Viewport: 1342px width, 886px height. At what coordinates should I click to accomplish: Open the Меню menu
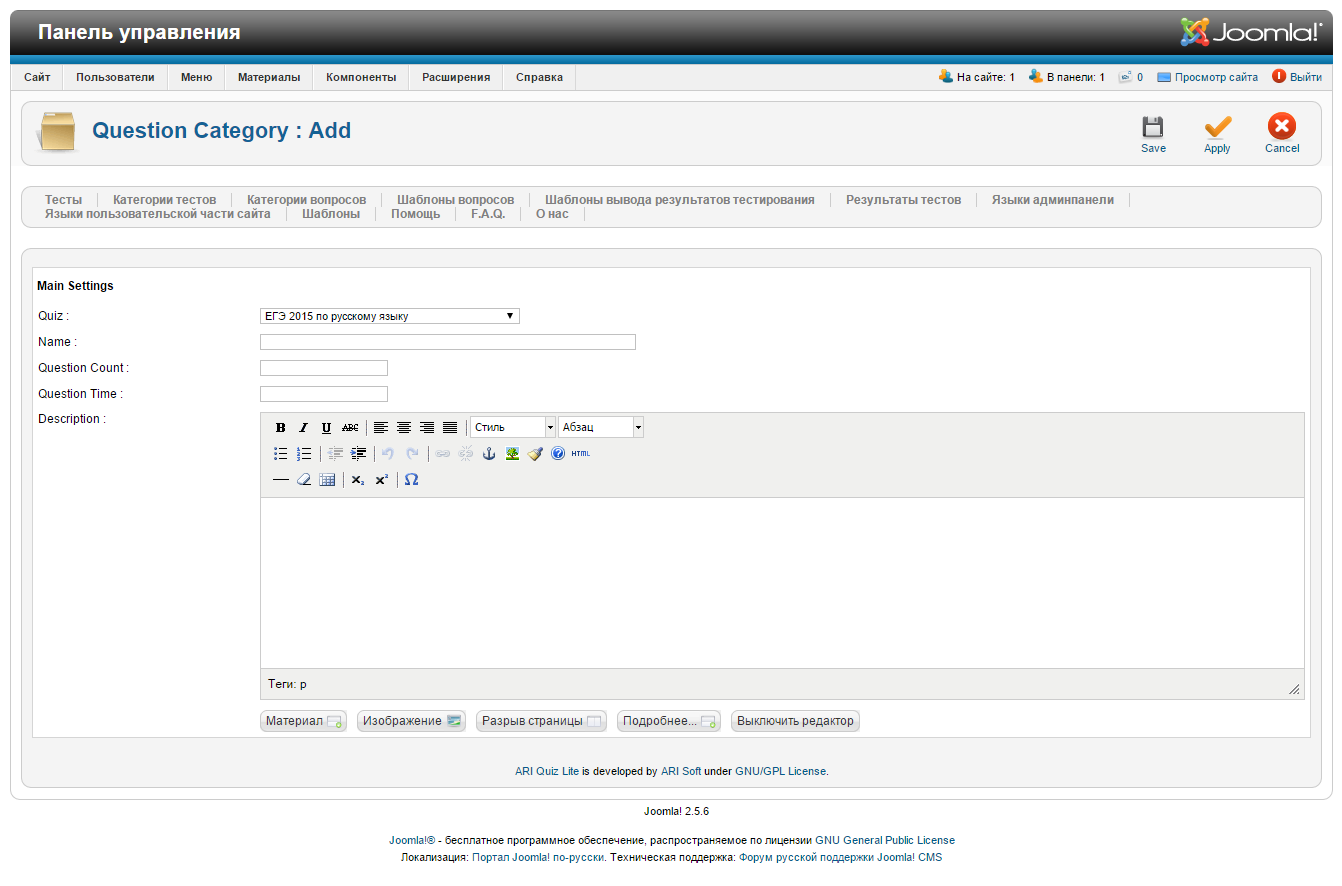pos(196,77)
